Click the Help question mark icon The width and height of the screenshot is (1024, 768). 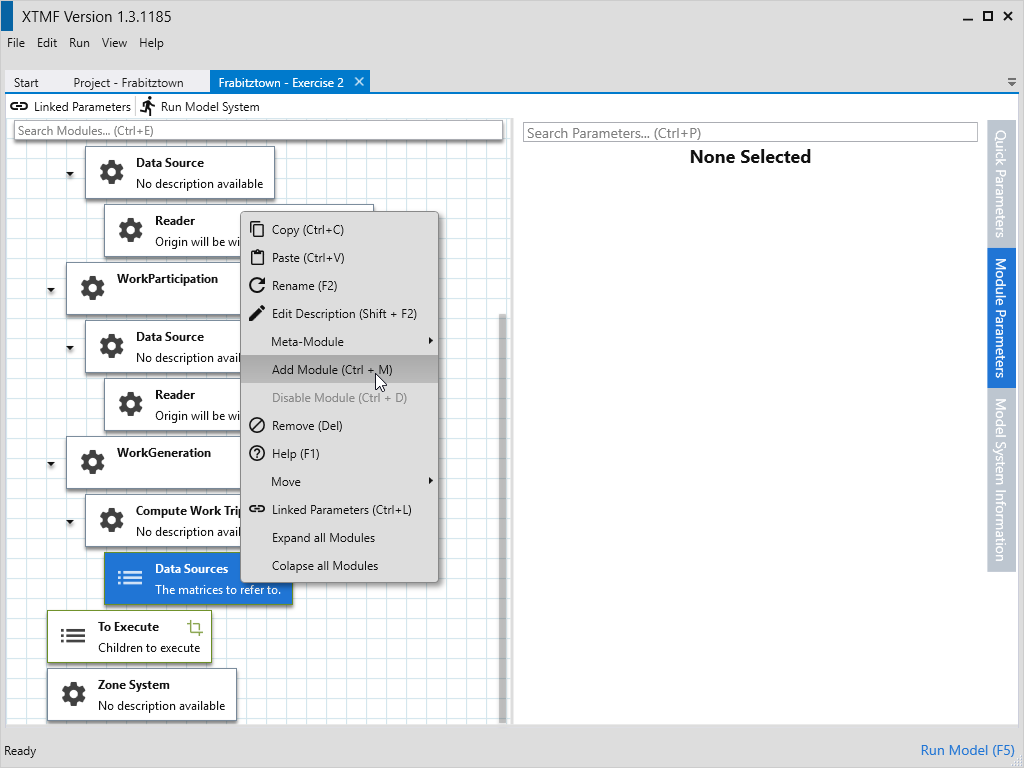[x=257, y=453]
